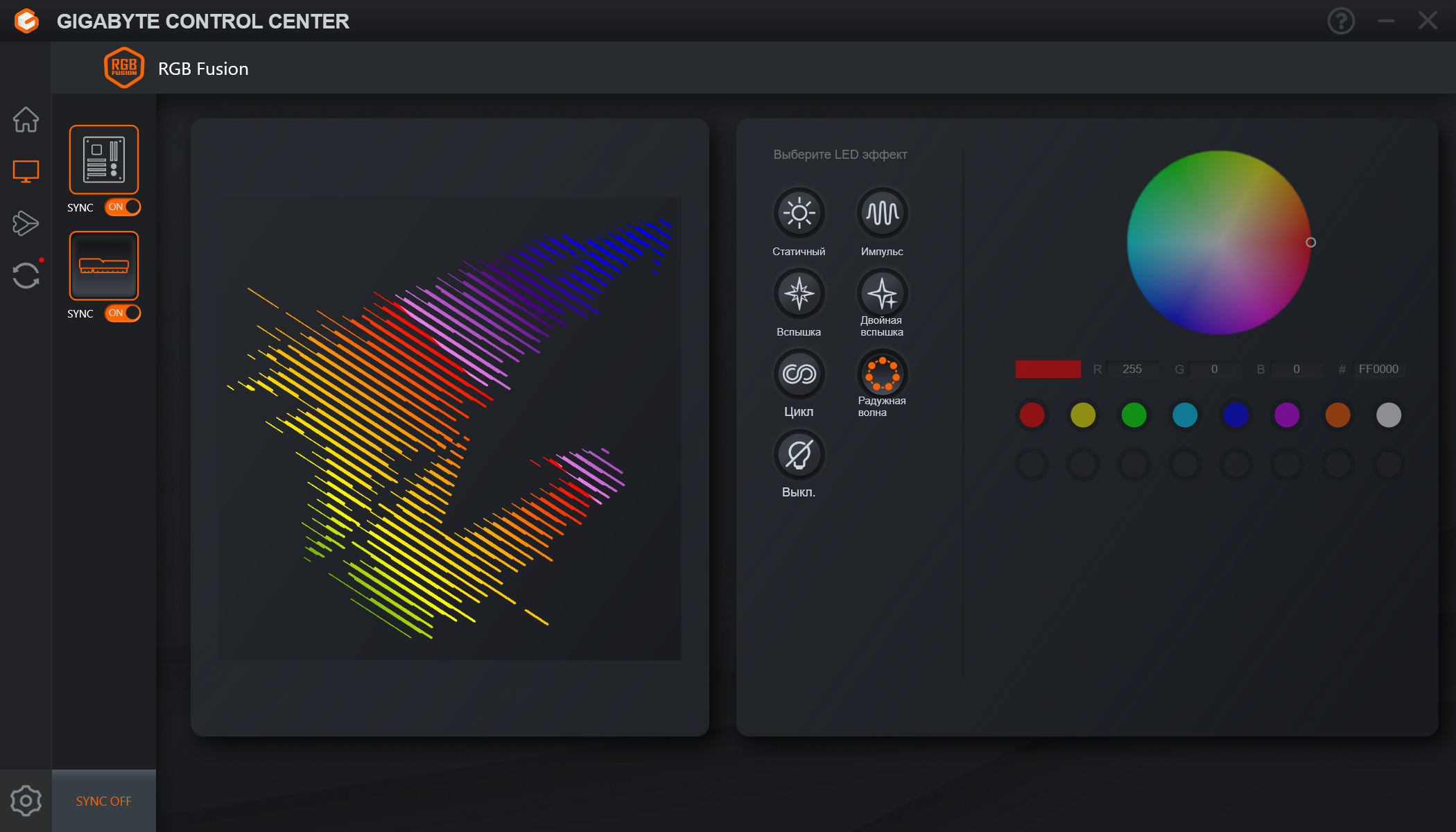Click the R value field 255
The height and width of the screenshot is (832, 1456).
(x=1132, y=369)
